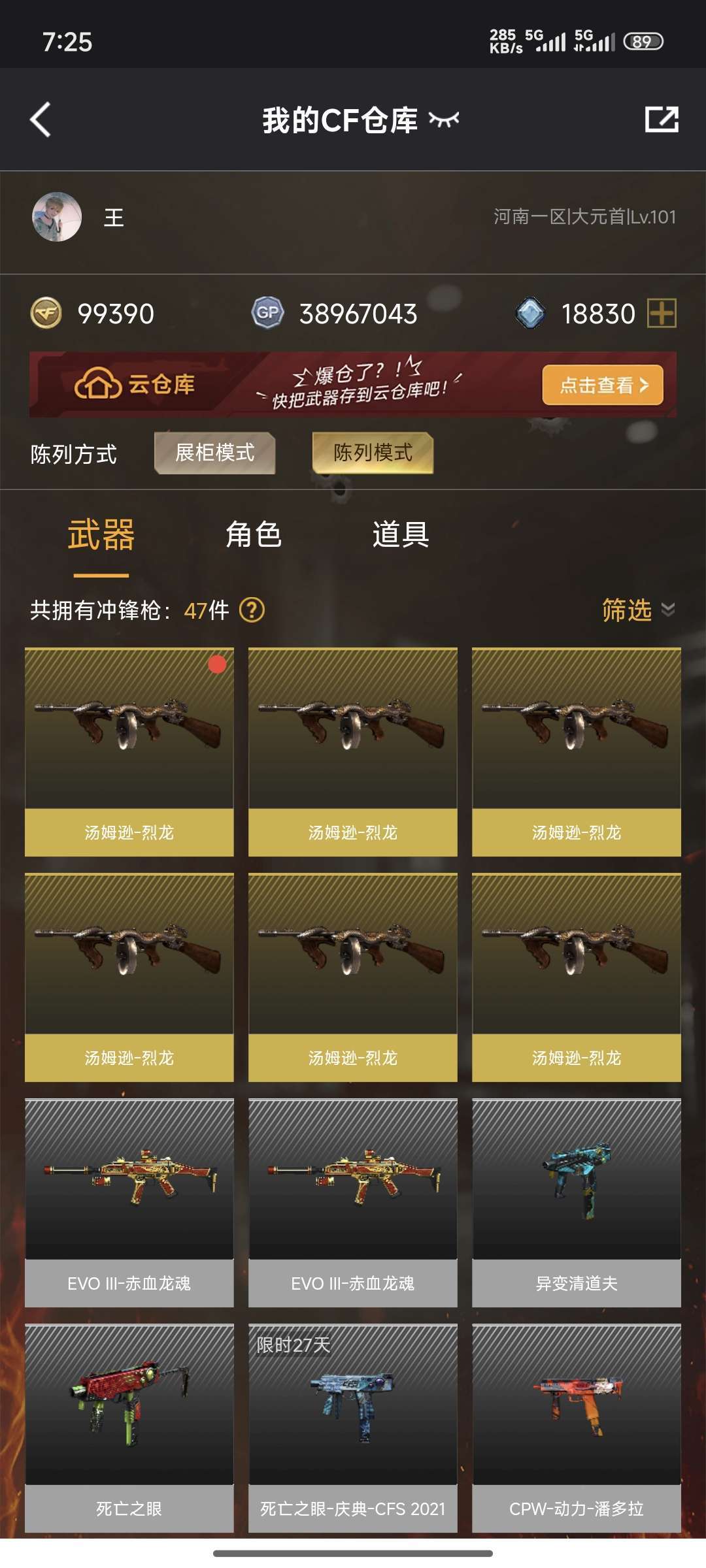Viewport: 706px width, 1568px height.
Task: Select the 武器 tab
Action: pos(101,535)
